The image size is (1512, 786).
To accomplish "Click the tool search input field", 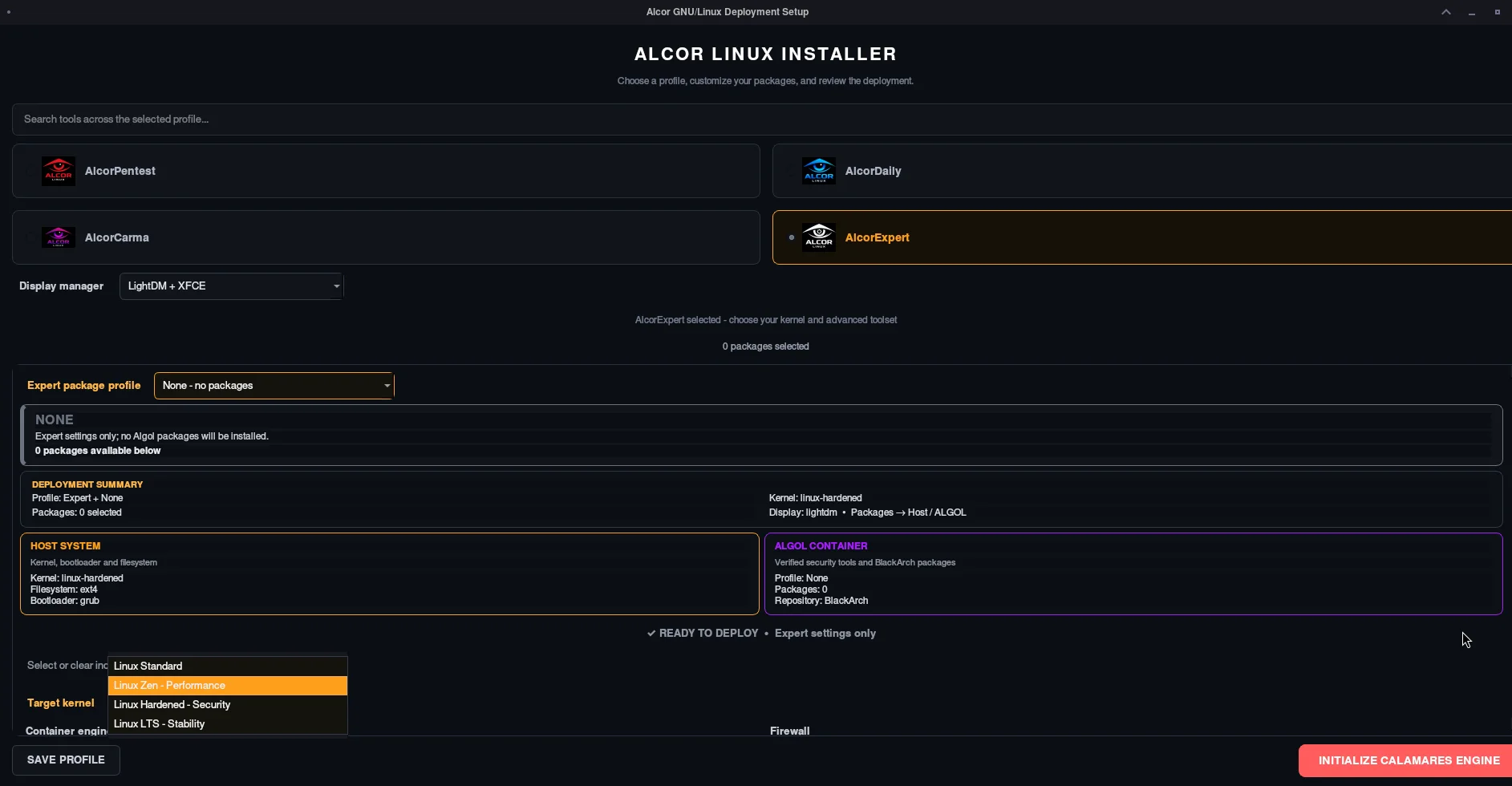I will pos(762,120).
